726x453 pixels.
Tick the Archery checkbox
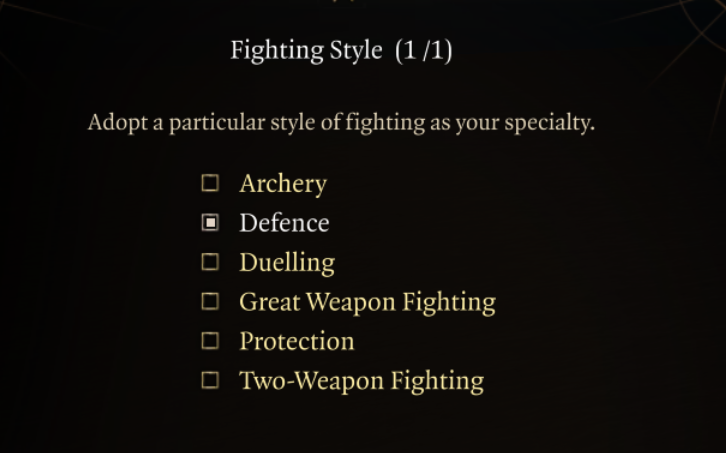tap(210, 183)
